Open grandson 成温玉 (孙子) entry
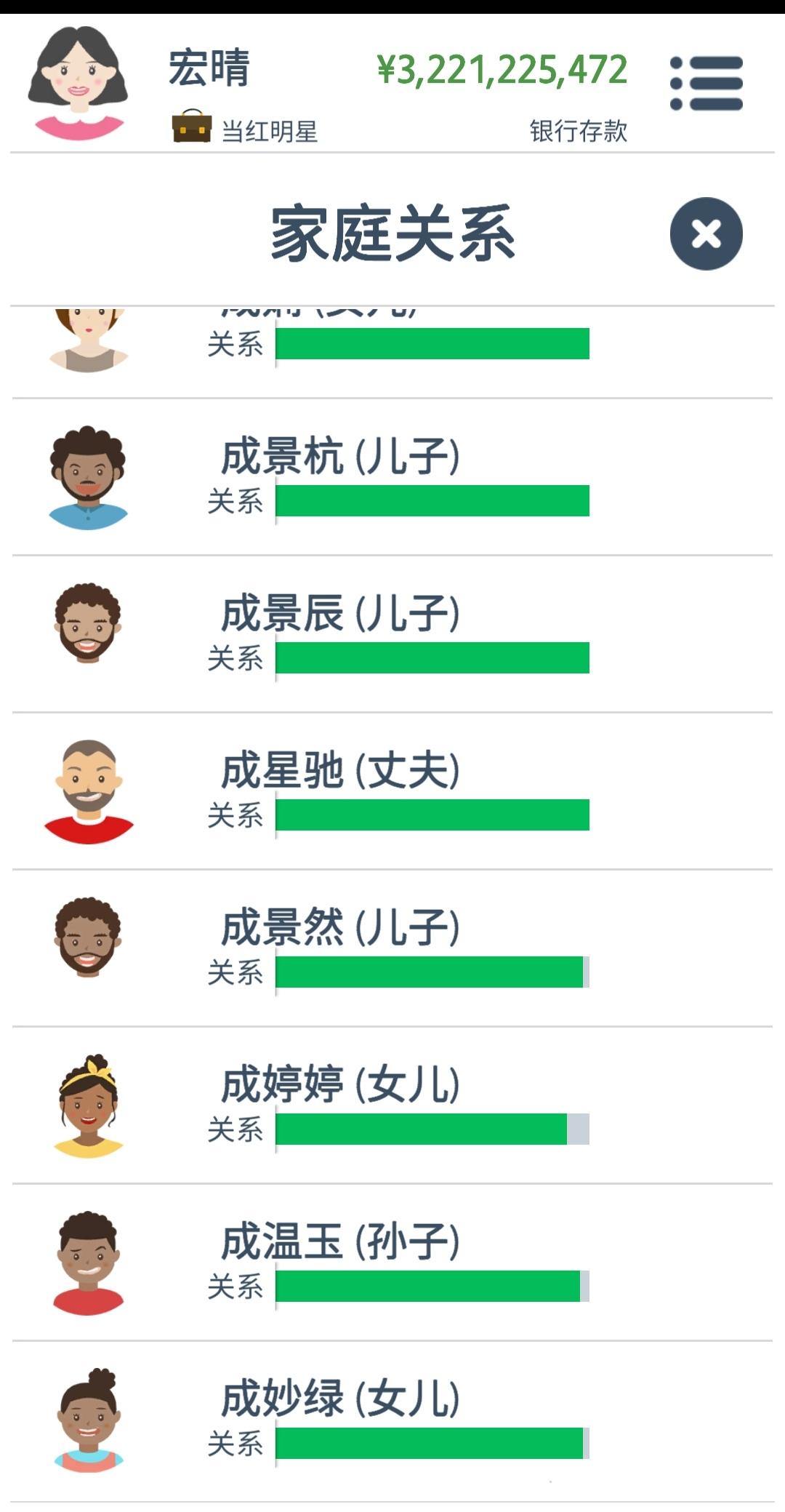The image size is (785, 1512). point(392,1263)
